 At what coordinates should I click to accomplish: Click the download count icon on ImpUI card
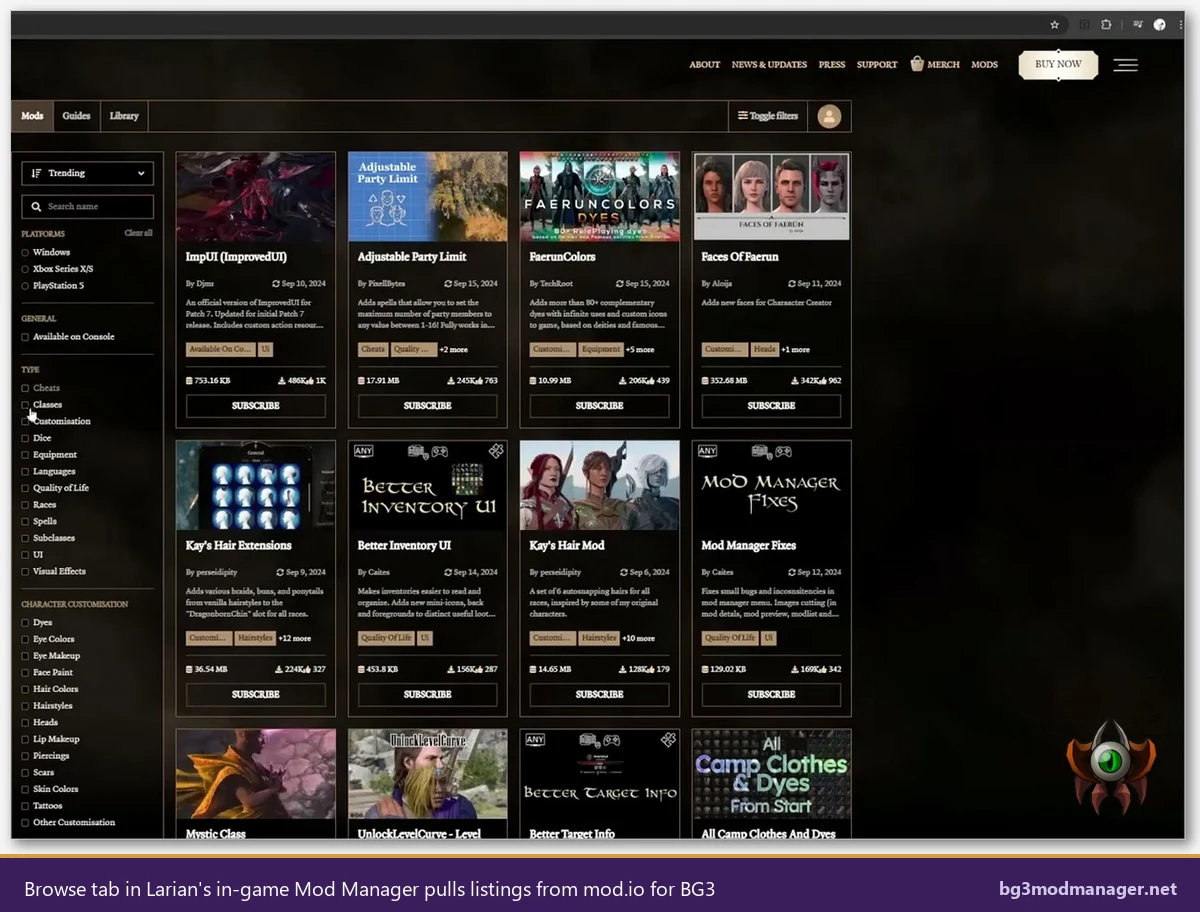(282, 381)
